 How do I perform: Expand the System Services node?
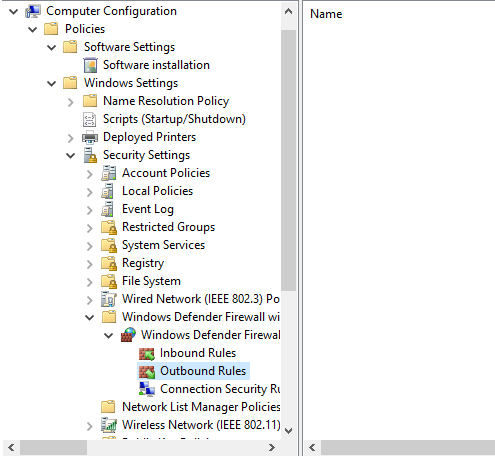89,246
